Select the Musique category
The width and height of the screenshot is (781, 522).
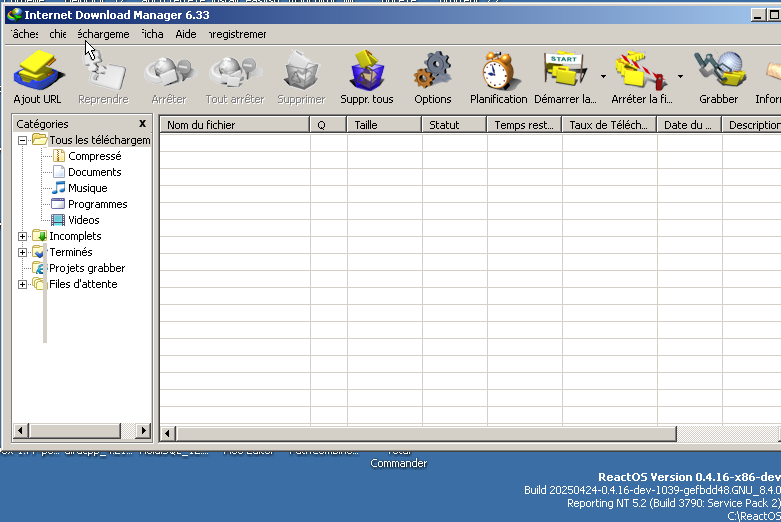click(x=87, y=188)
